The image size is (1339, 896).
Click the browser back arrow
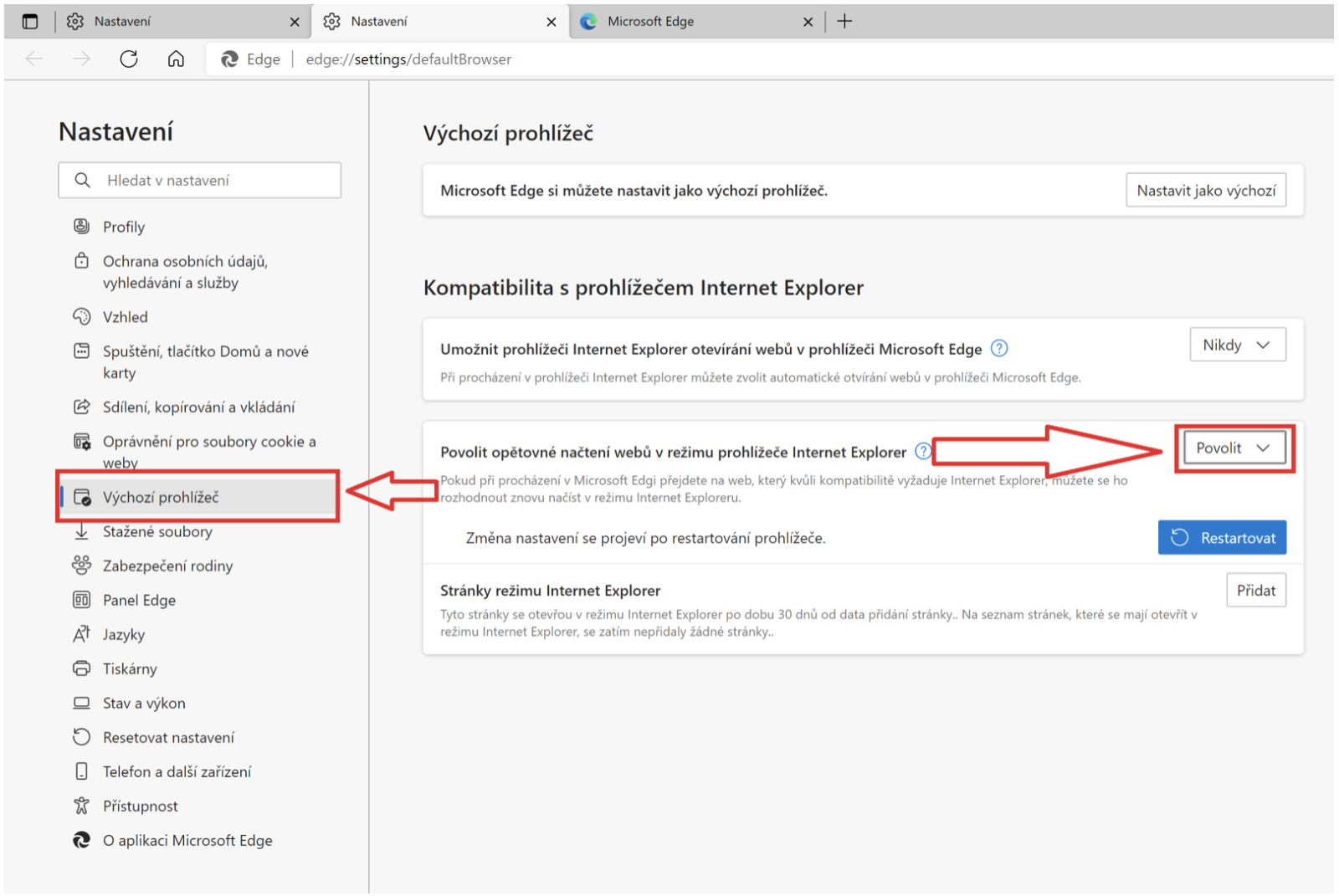point(34,59)
